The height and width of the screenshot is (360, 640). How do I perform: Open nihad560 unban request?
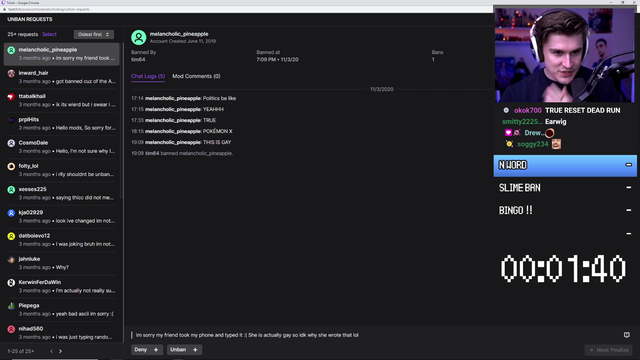pos(62,333)
